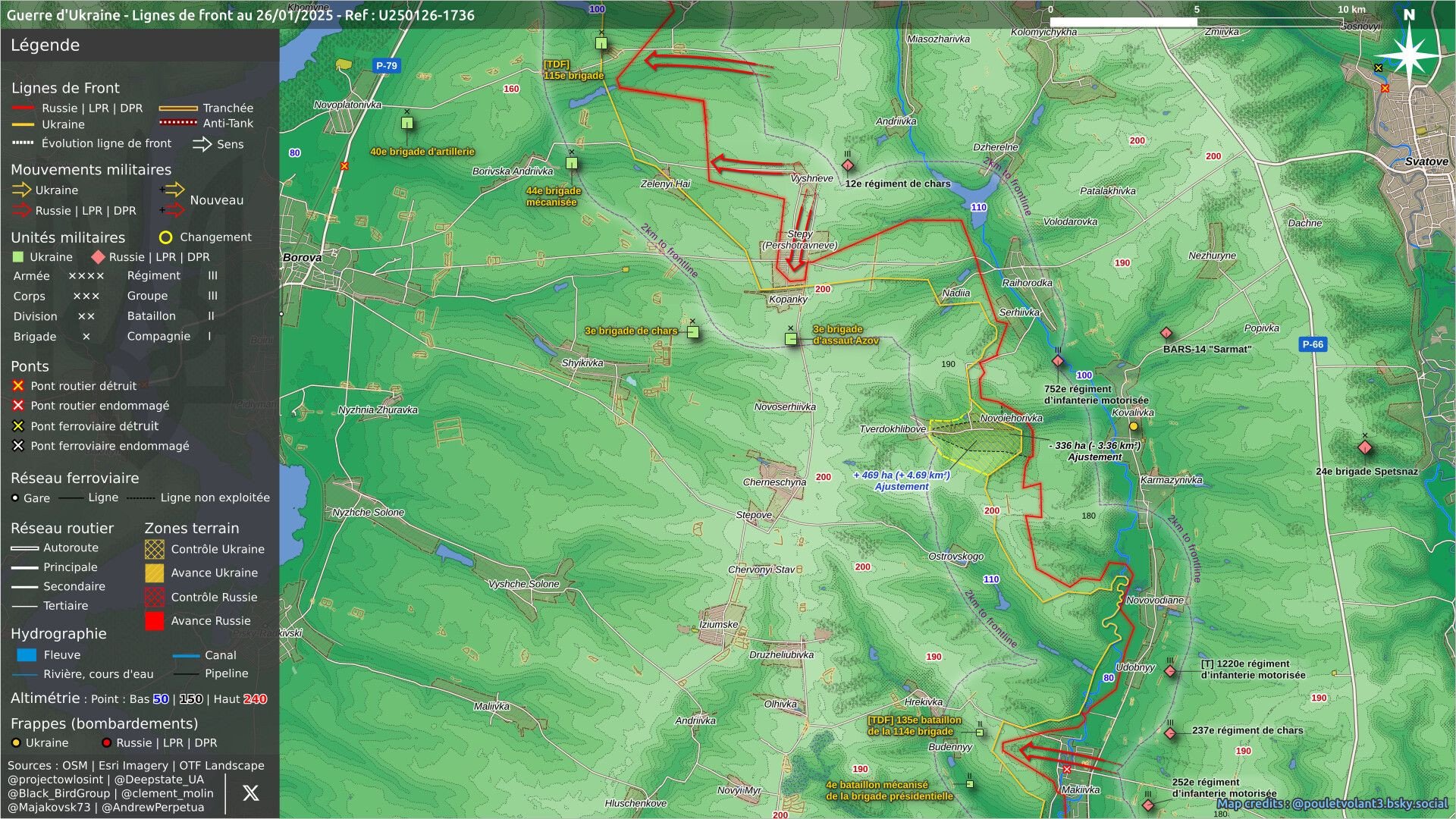Select the 3e brigade de chars unit marker
1456x819 pixels.
click(x=692, y=331)
